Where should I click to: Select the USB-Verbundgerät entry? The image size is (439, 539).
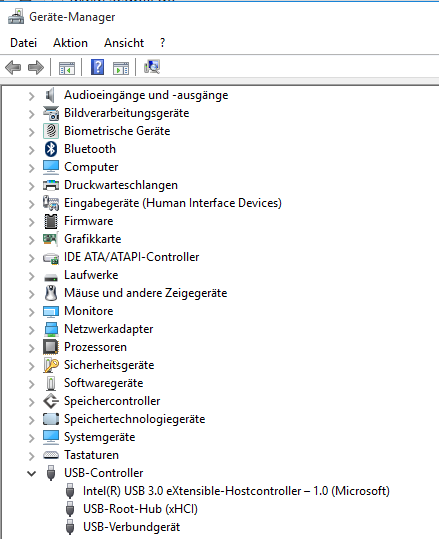[131, 527]
